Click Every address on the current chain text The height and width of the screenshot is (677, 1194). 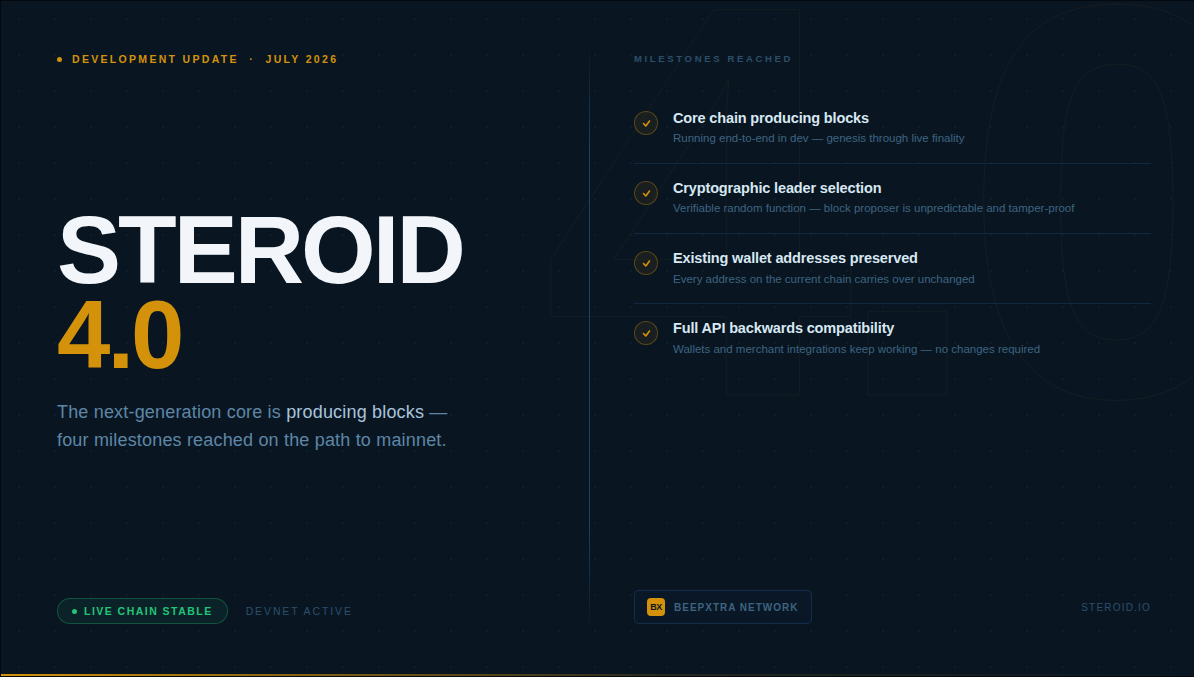pos(823,279)
